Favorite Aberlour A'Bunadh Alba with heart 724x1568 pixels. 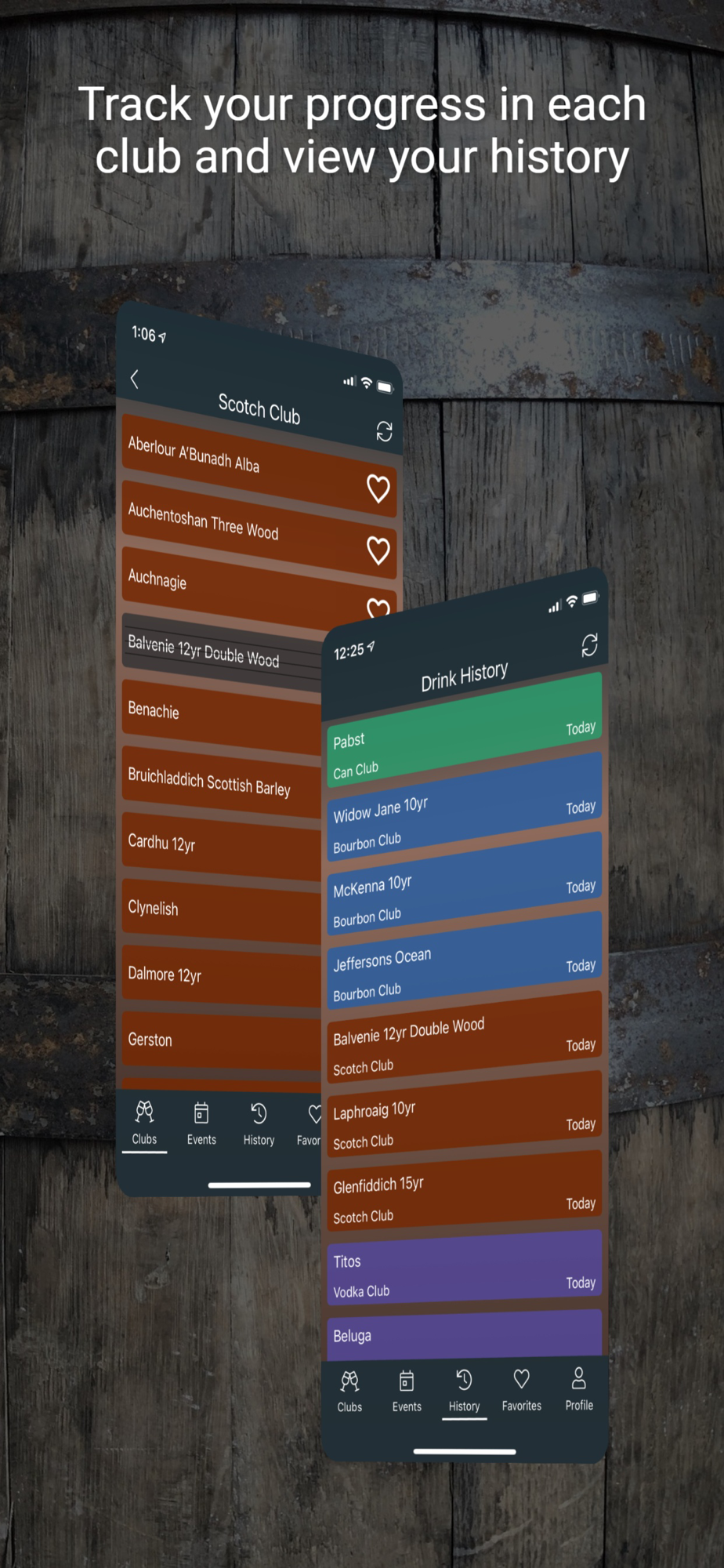pyautogui.click(x=378, y=489)
